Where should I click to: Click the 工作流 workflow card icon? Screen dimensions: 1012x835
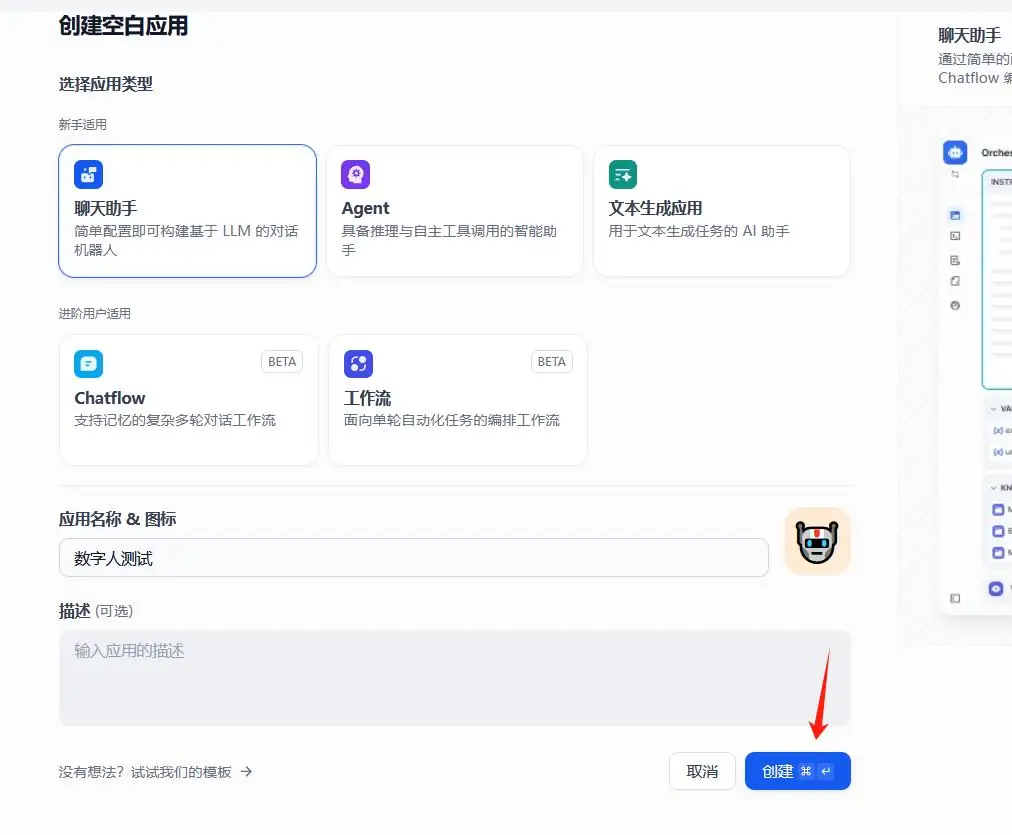pos(358,362)
